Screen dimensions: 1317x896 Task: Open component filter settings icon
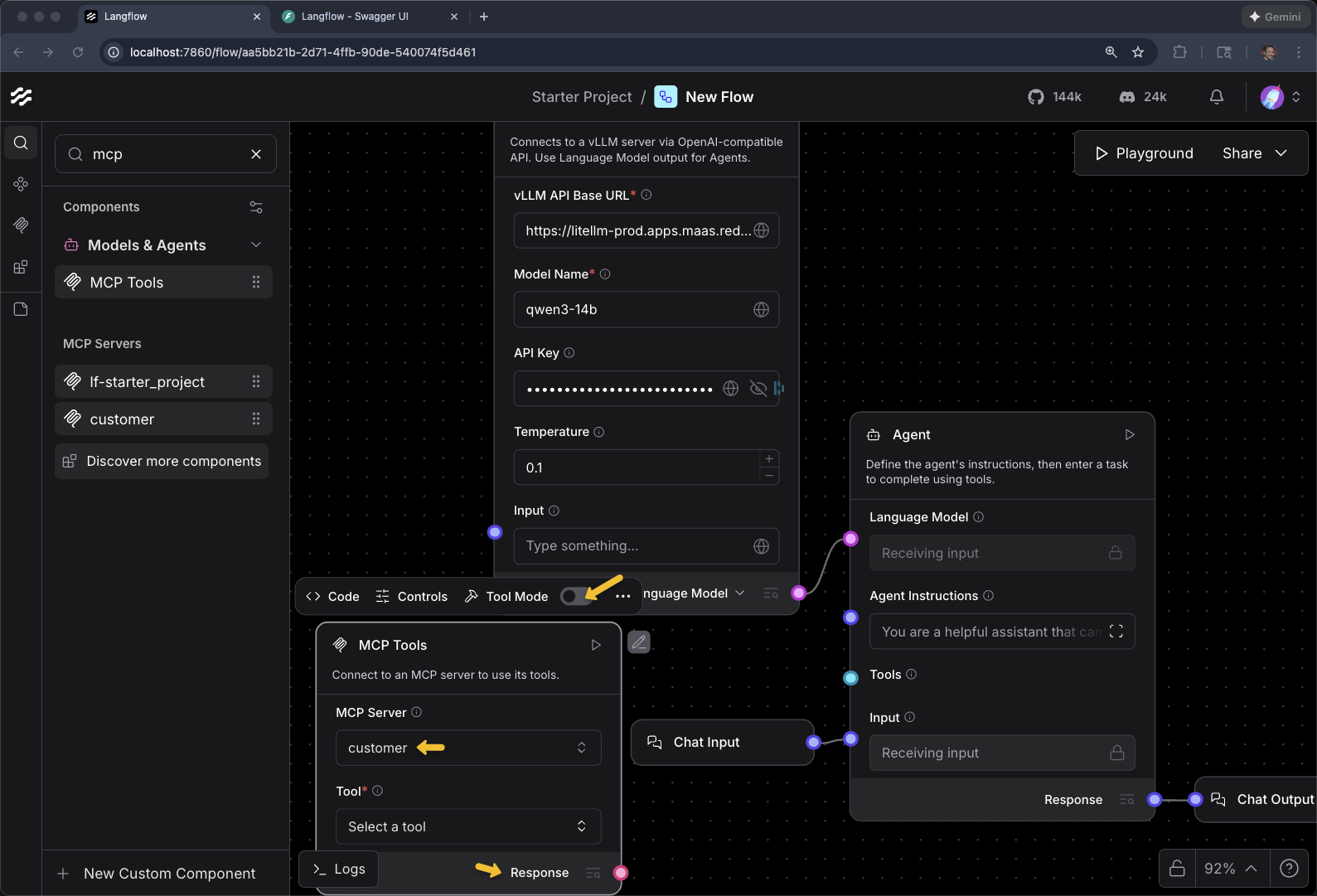click(x=256, y=207)
